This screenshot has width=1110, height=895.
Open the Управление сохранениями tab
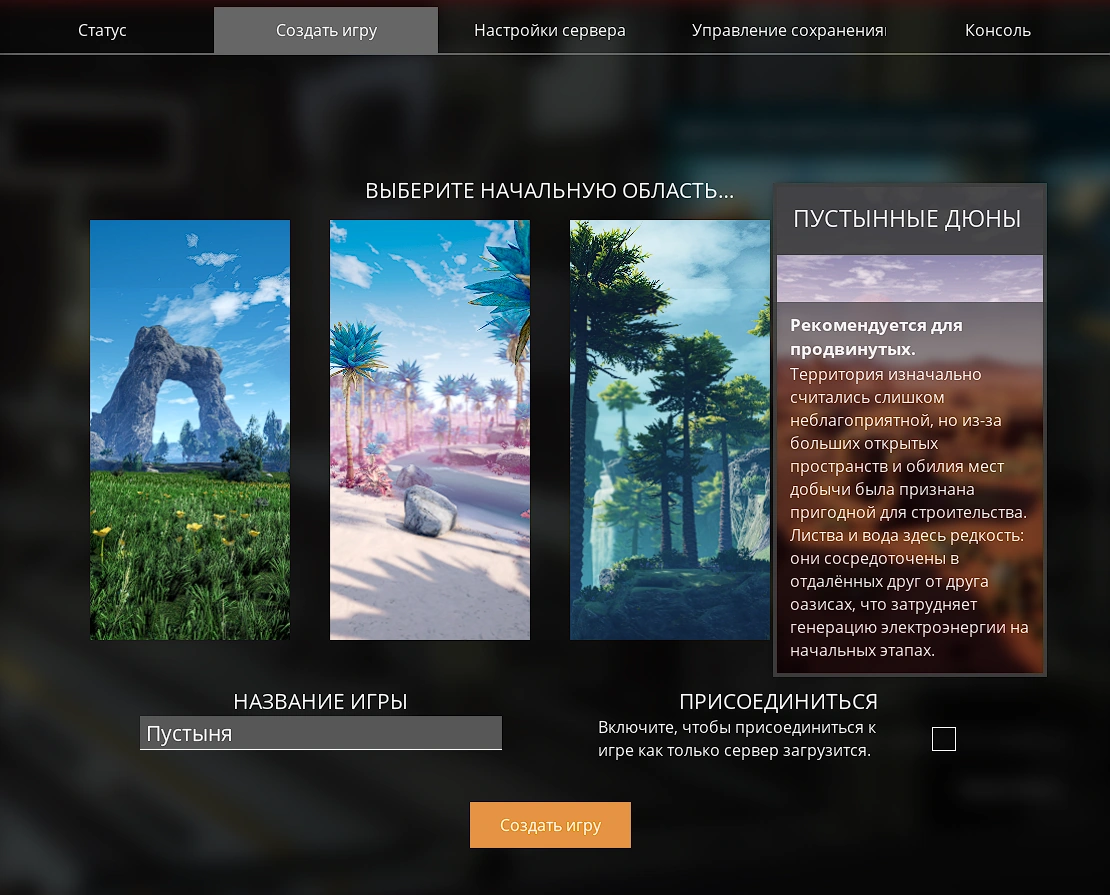(x=789, y=30)
